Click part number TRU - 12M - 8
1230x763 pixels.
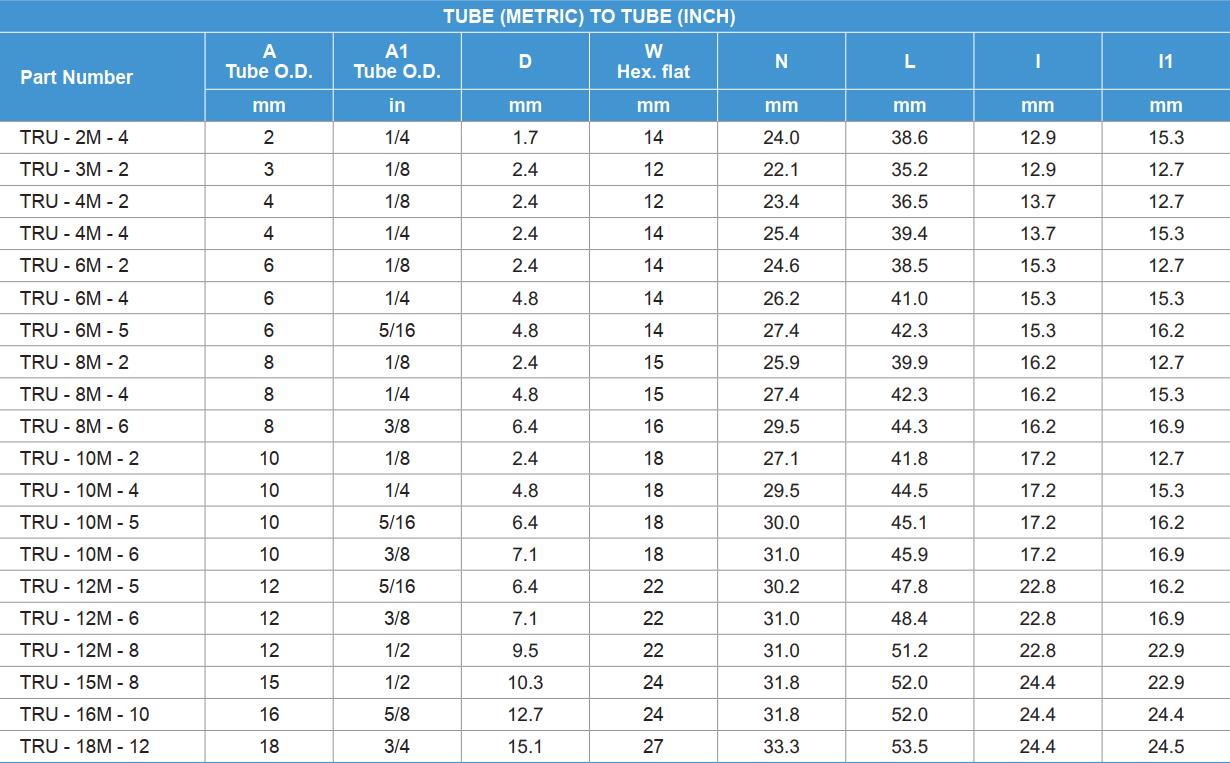79,650
